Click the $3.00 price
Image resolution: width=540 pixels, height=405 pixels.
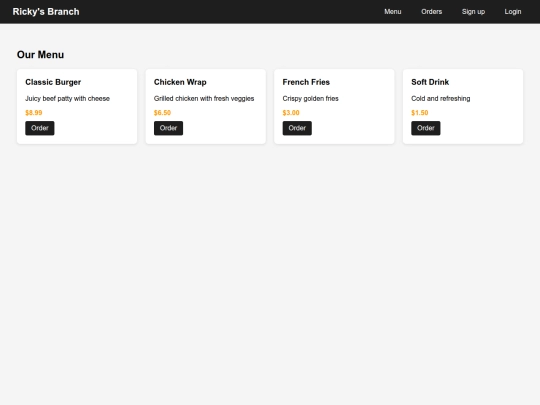[291, 113]
